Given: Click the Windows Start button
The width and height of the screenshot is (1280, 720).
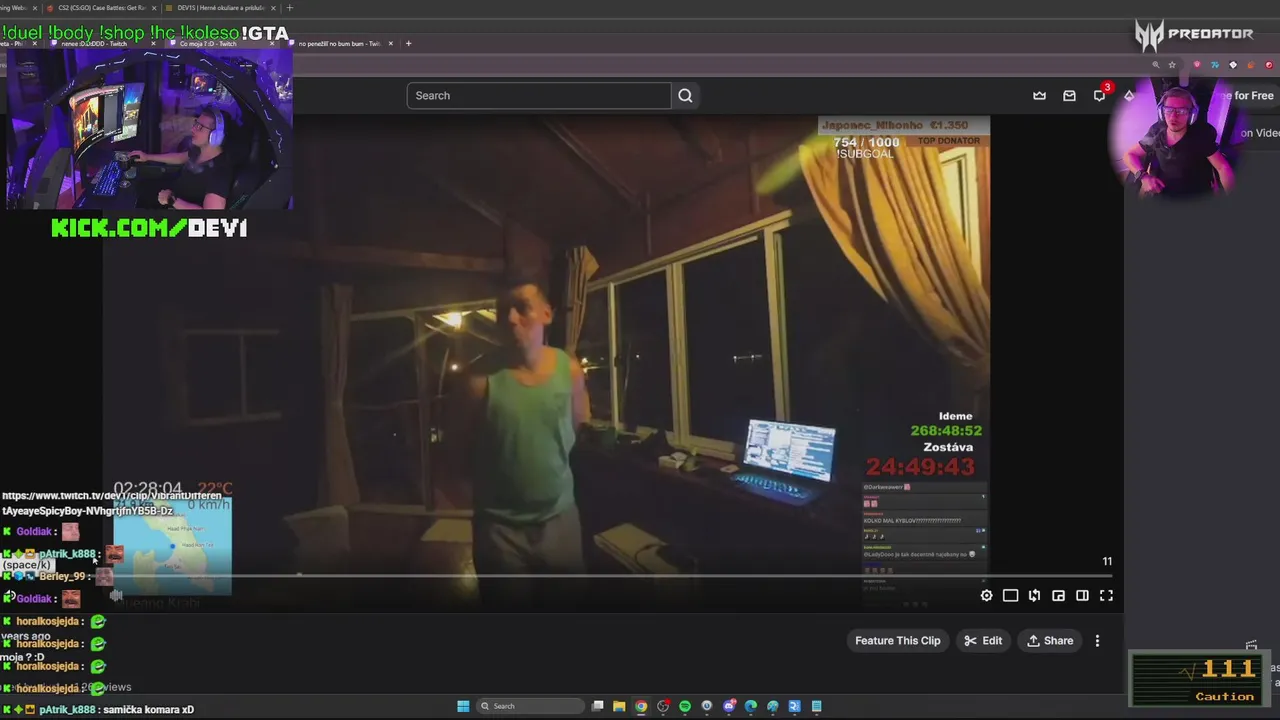Looking at the screenshot, I should pos(463,706).
